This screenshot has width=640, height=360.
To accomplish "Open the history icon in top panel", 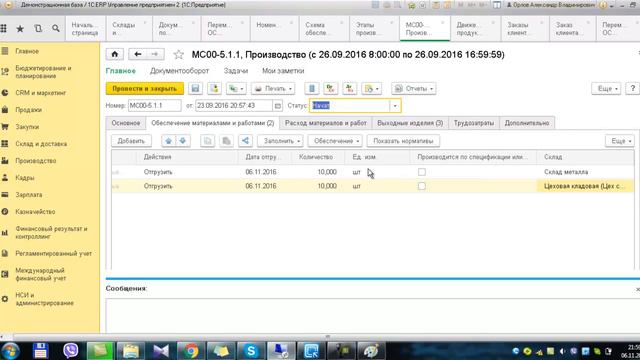I will point(38,29).
